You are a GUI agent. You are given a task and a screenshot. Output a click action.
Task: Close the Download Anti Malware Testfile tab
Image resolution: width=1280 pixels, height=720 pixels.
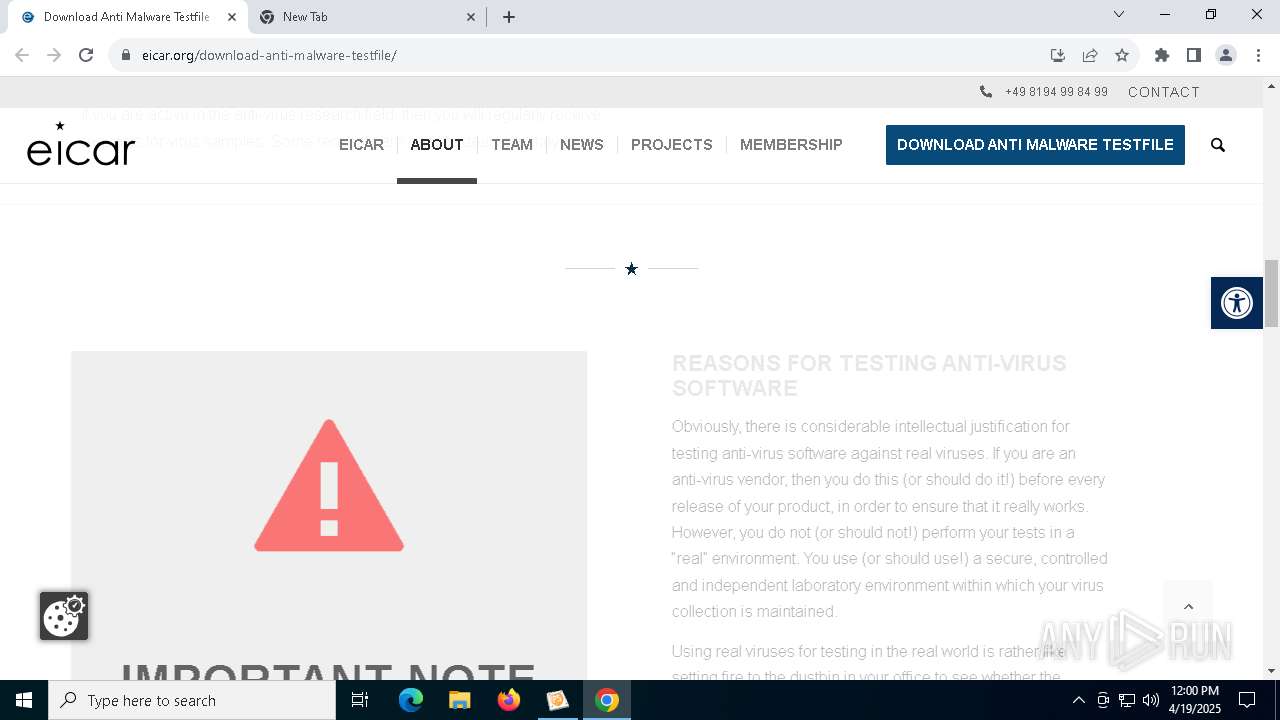tap(231, 17)
